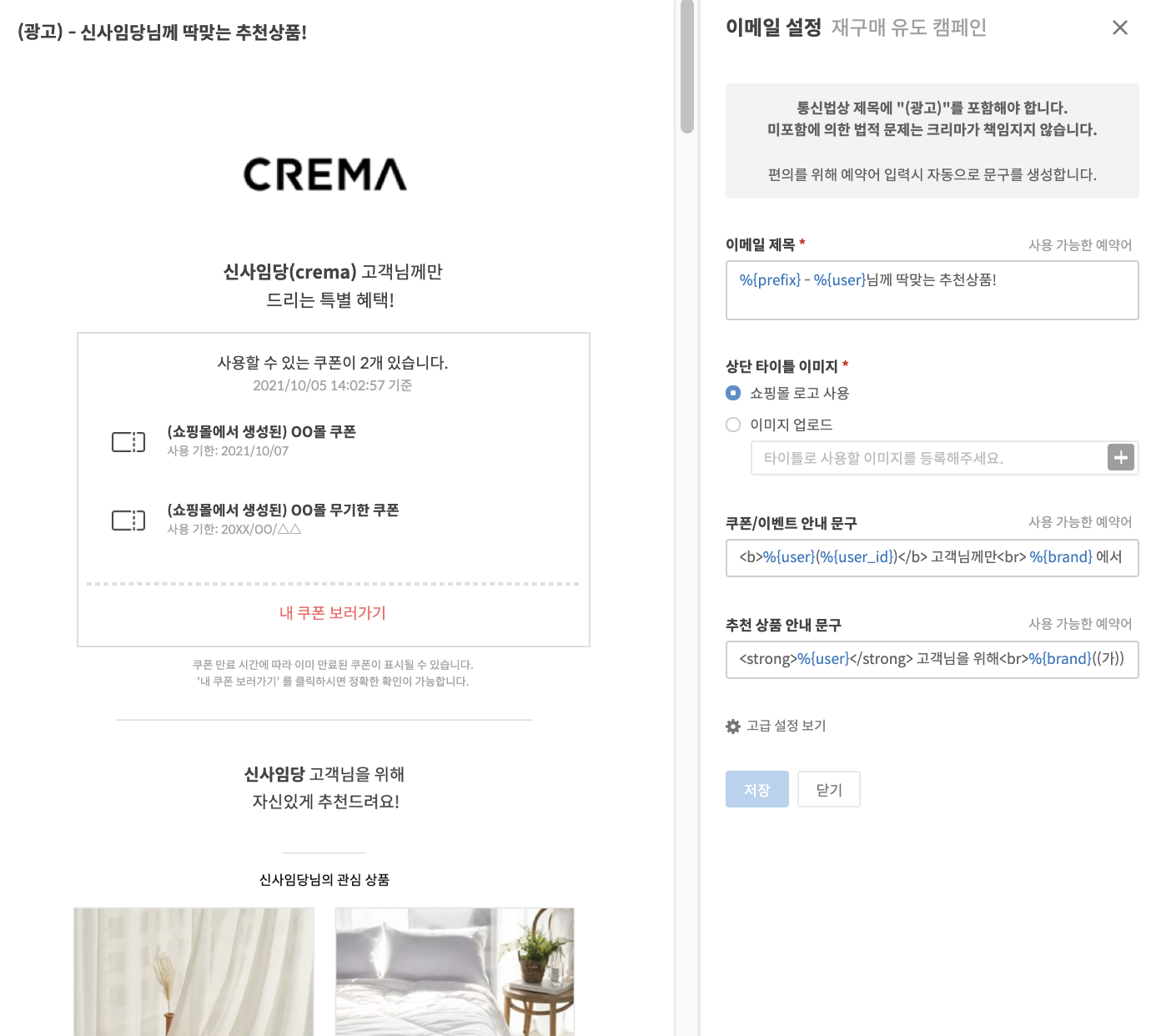Click the preview pane vertical scrollbar
The image size is (1156, 1036).
click(687, 67)
